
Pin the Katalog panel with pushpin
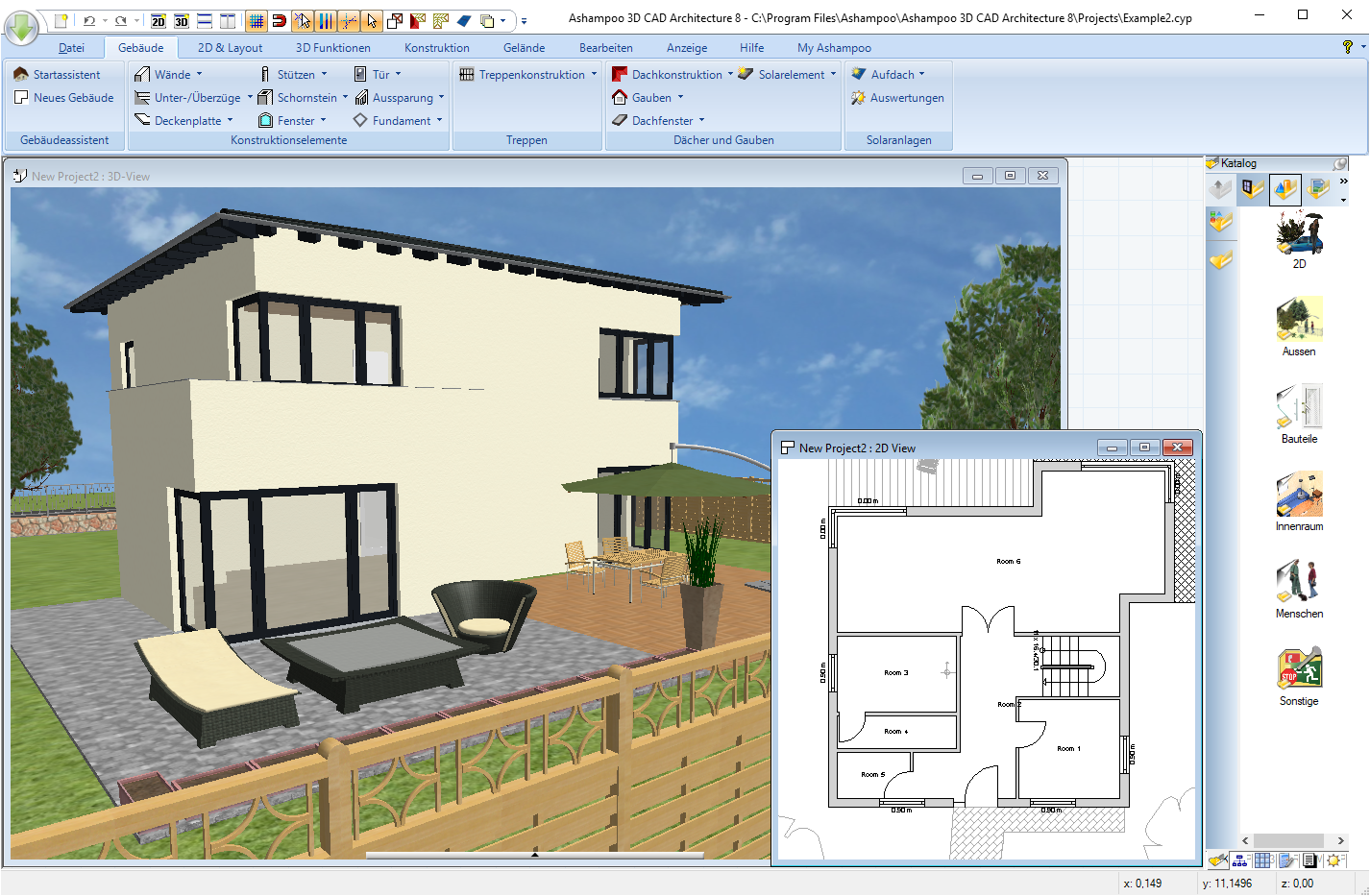[1339, 163]
